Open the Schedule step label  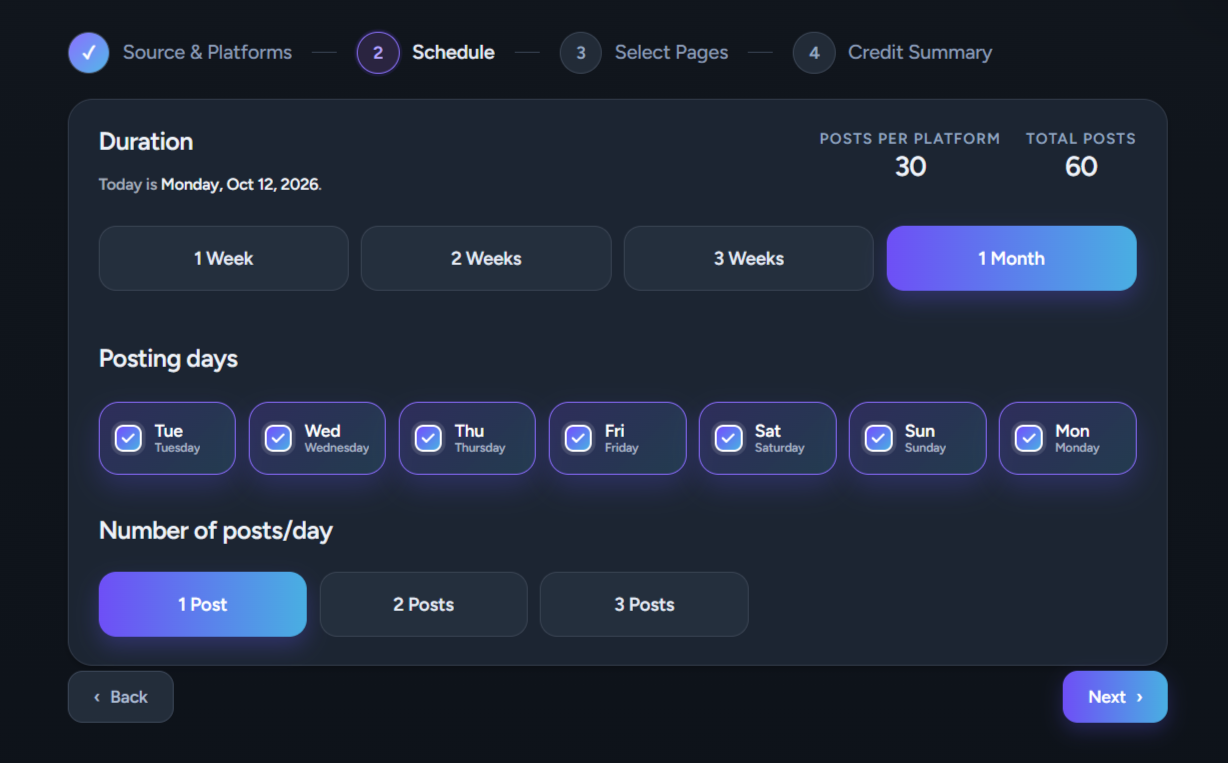[453, 52]
